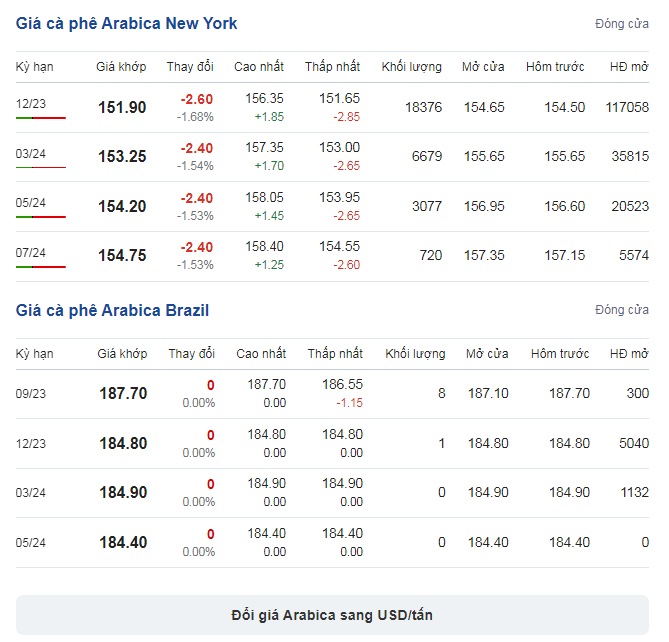Click the Thay đổi column header in Brazil table
Image resolution: width=669 pixels, height=642 pixels.
click(x=192, y=353)
